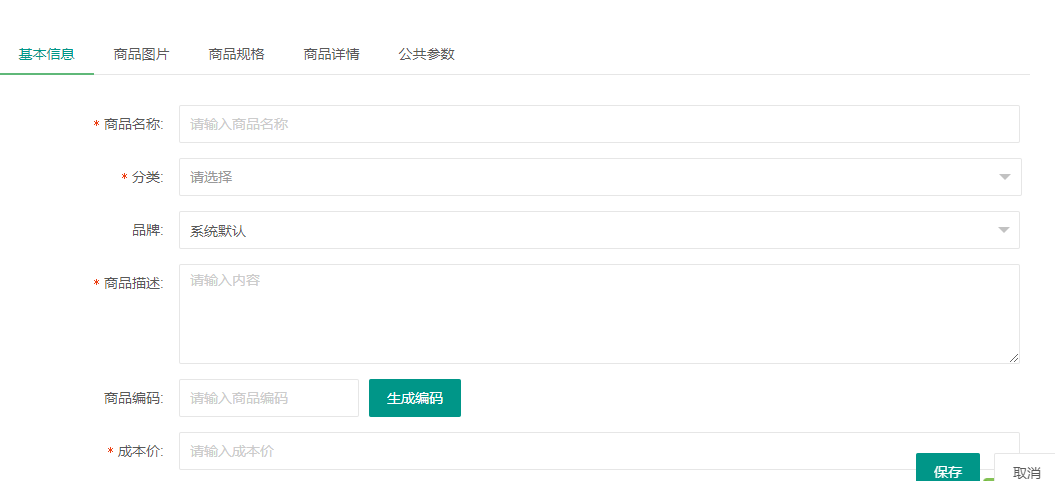Viewport: 1055px width, 481px height.
Task: Click the 分类 dropdown arrow icon
Action: click(x=1005, y=177)
